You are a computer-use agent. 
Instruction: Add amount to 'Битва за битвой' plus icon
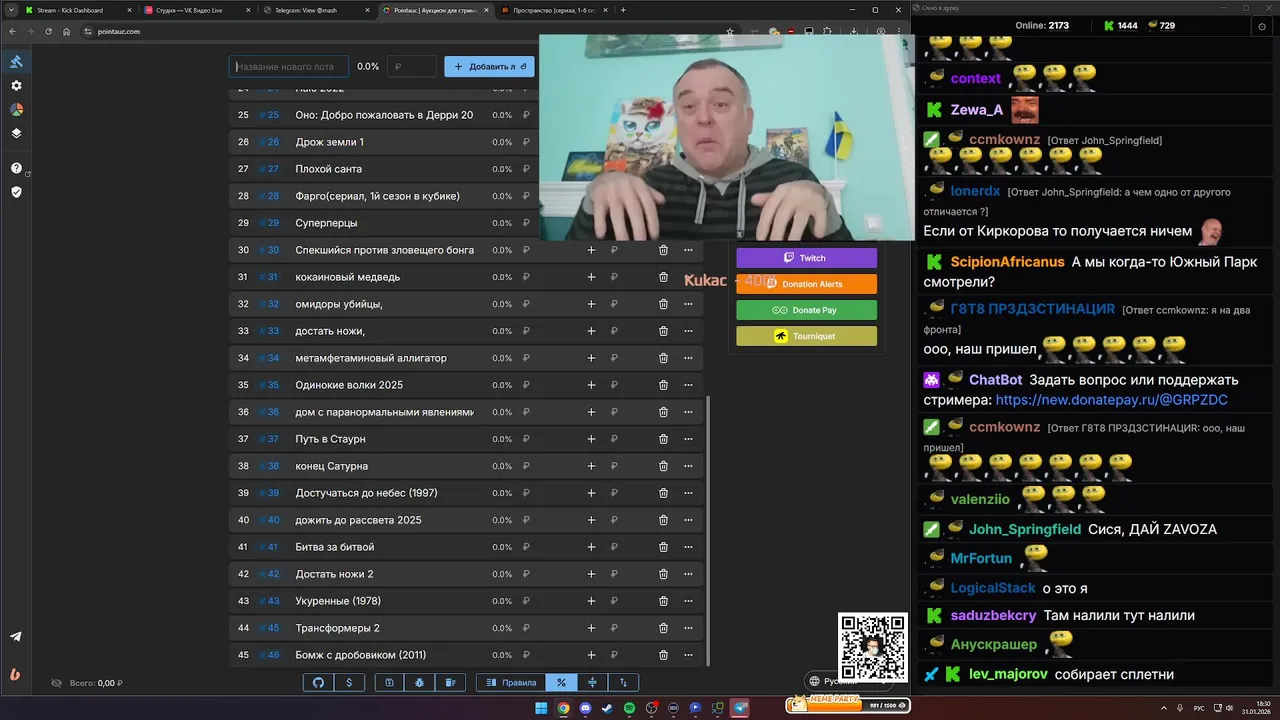pos(591,547)
